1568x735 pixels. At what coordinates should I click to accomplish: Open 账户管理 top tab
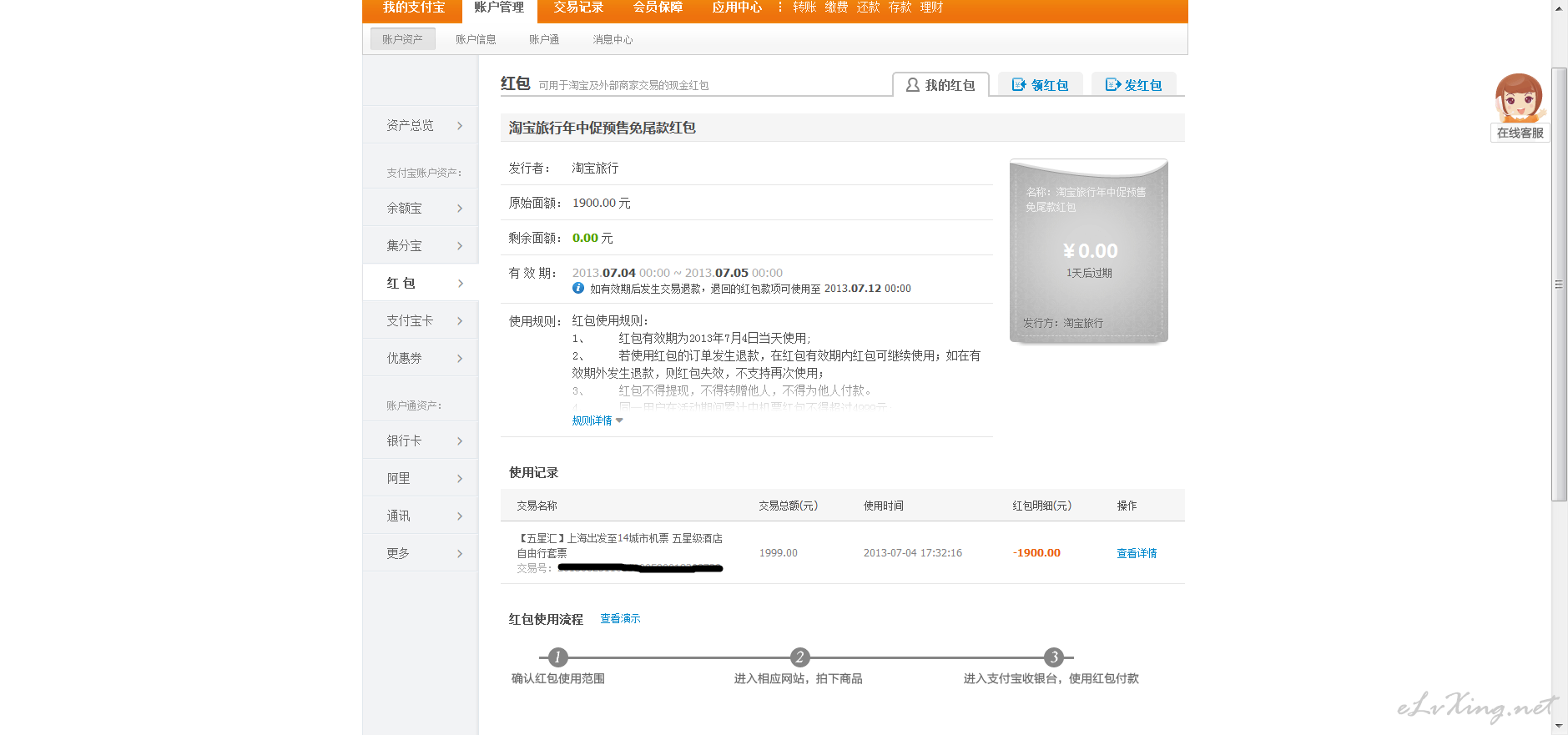coord(499,8)
